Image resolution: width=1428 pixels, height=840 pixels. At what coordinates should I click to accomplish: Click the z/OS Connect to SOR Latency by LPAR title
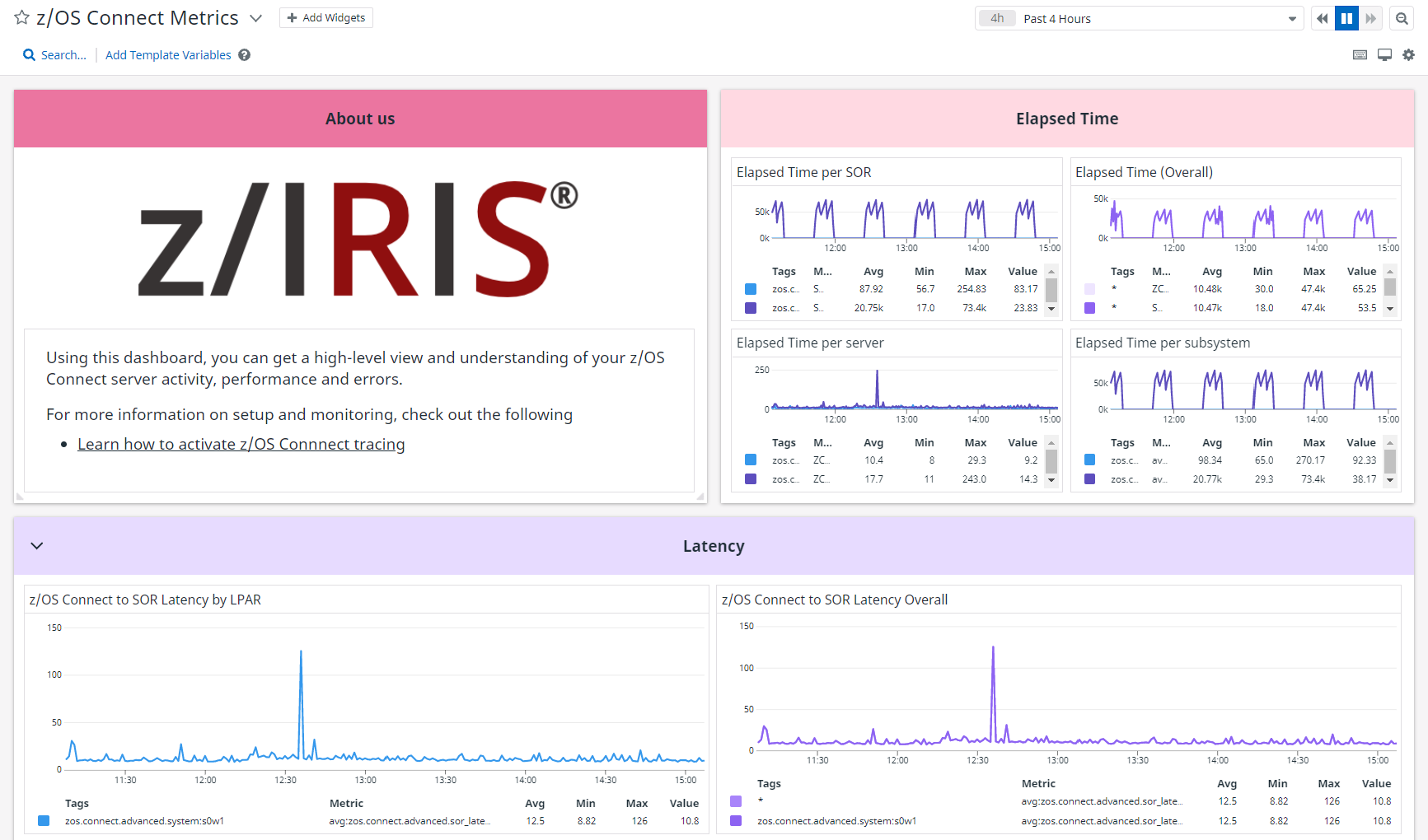coord(145,600)
